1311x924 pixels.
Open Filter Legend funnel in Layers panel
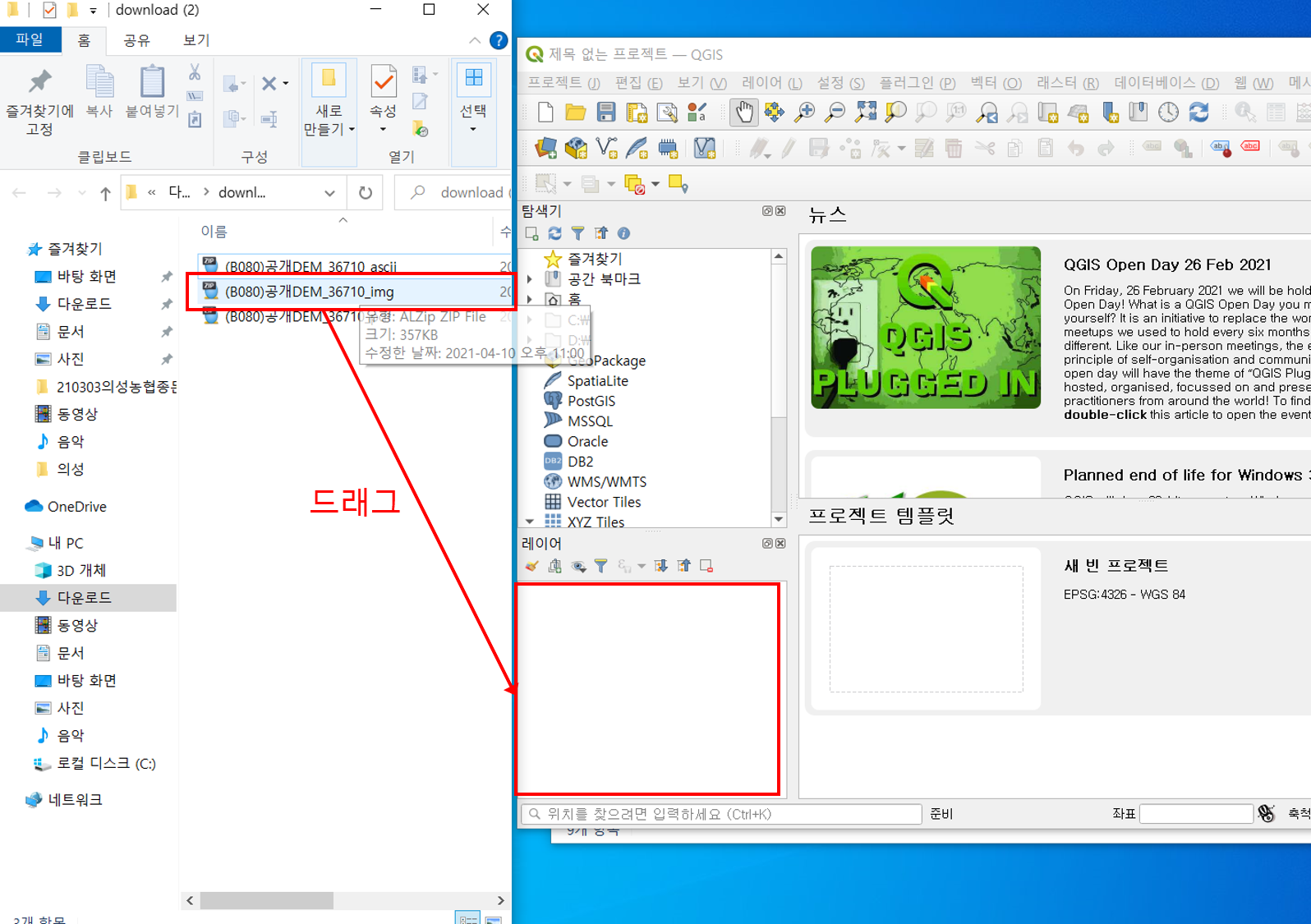point(601,566)
